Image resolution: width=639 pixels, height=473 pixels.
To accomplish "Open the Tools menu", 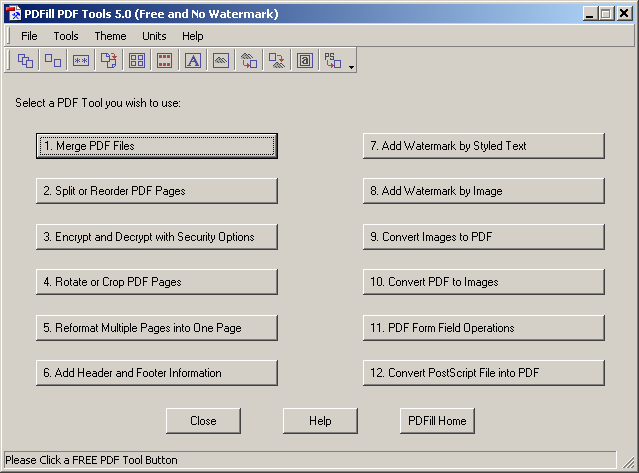I will pyautogui.click(x=66, y=36).
